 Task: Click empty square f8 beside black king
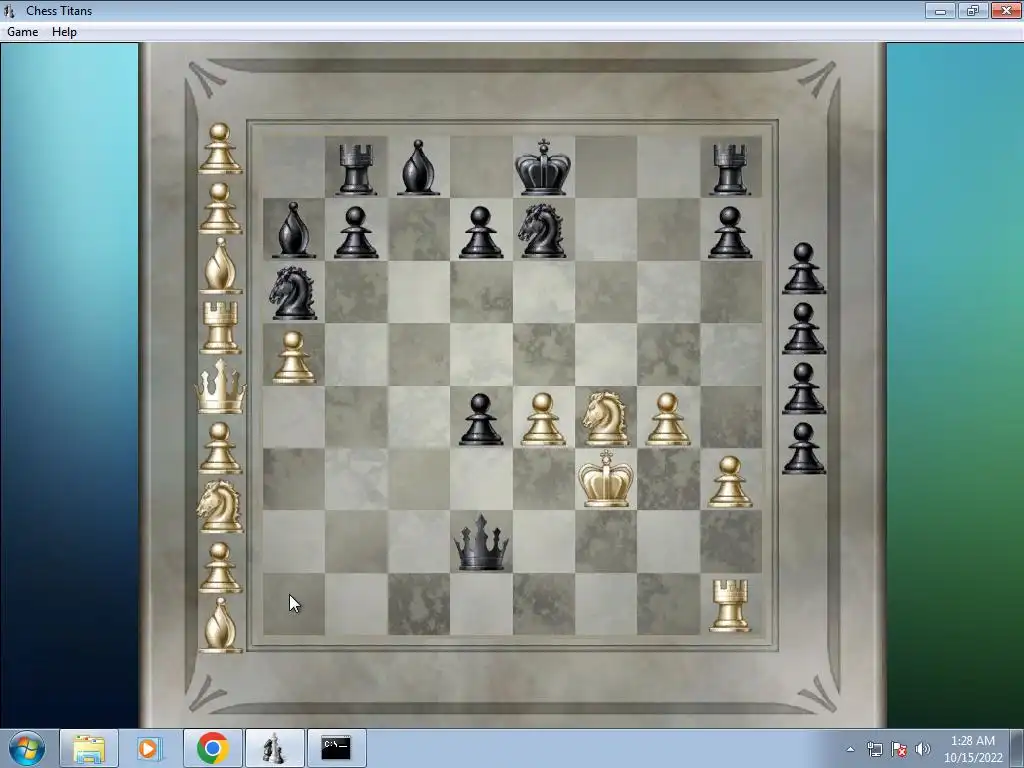click(606, 167)
